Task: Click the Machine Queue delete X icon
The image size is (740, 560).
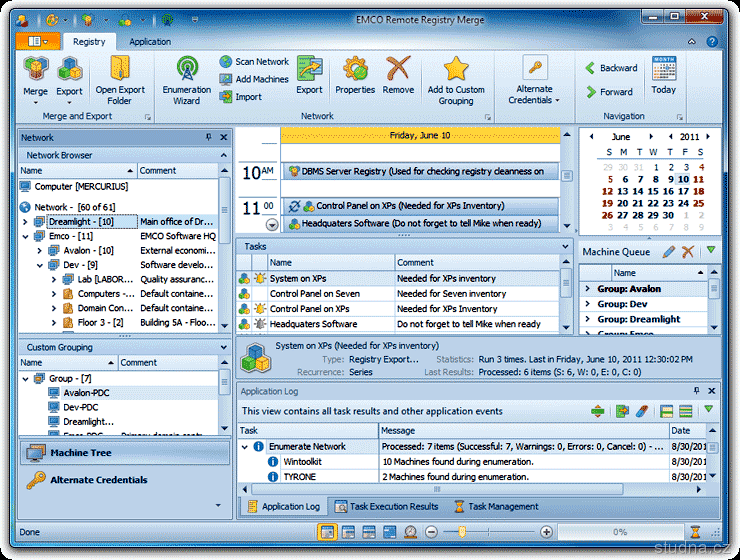Action: point(687,252)
